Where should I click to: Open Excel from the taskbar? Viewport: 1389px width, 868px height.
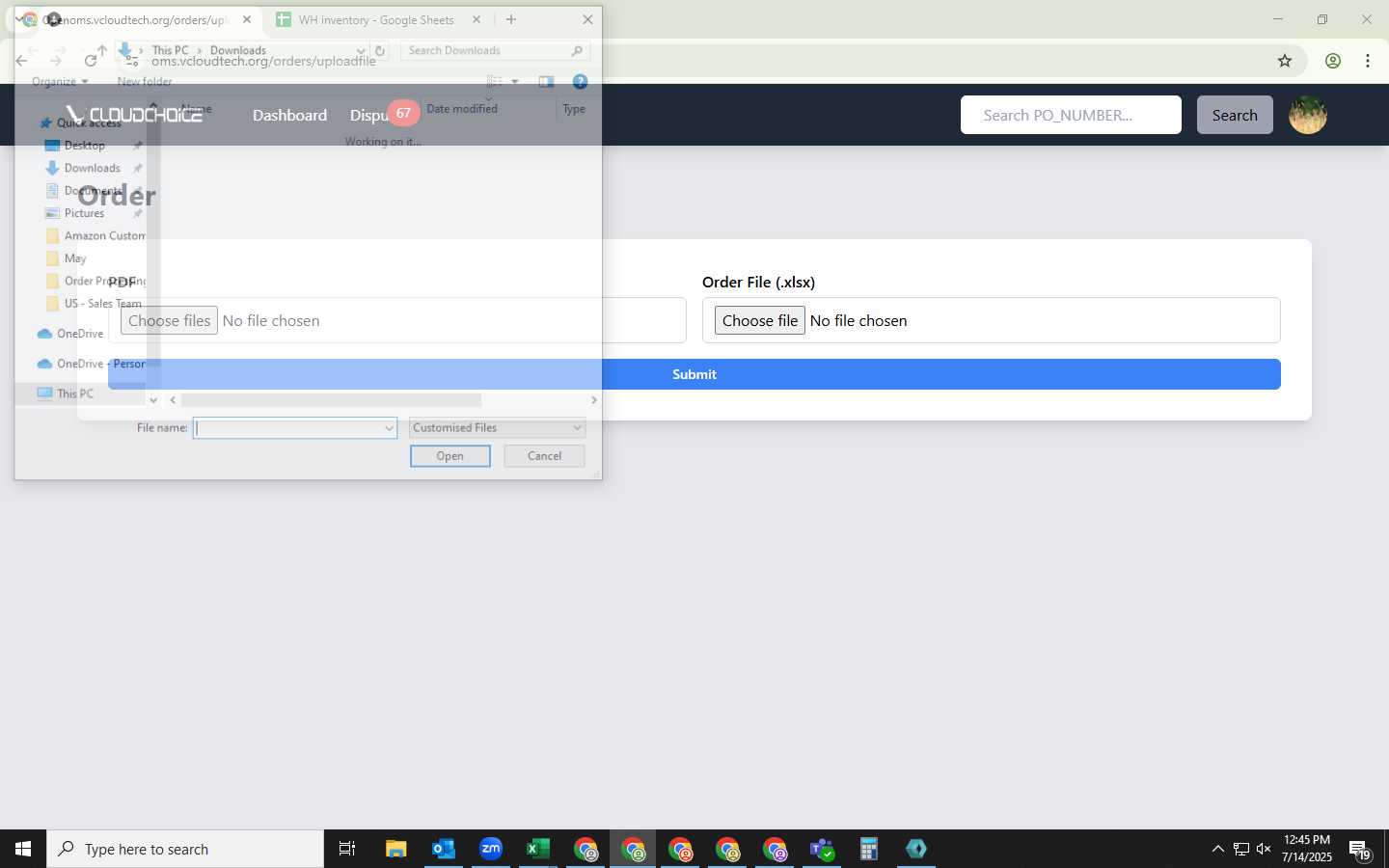tap(538, 849)
